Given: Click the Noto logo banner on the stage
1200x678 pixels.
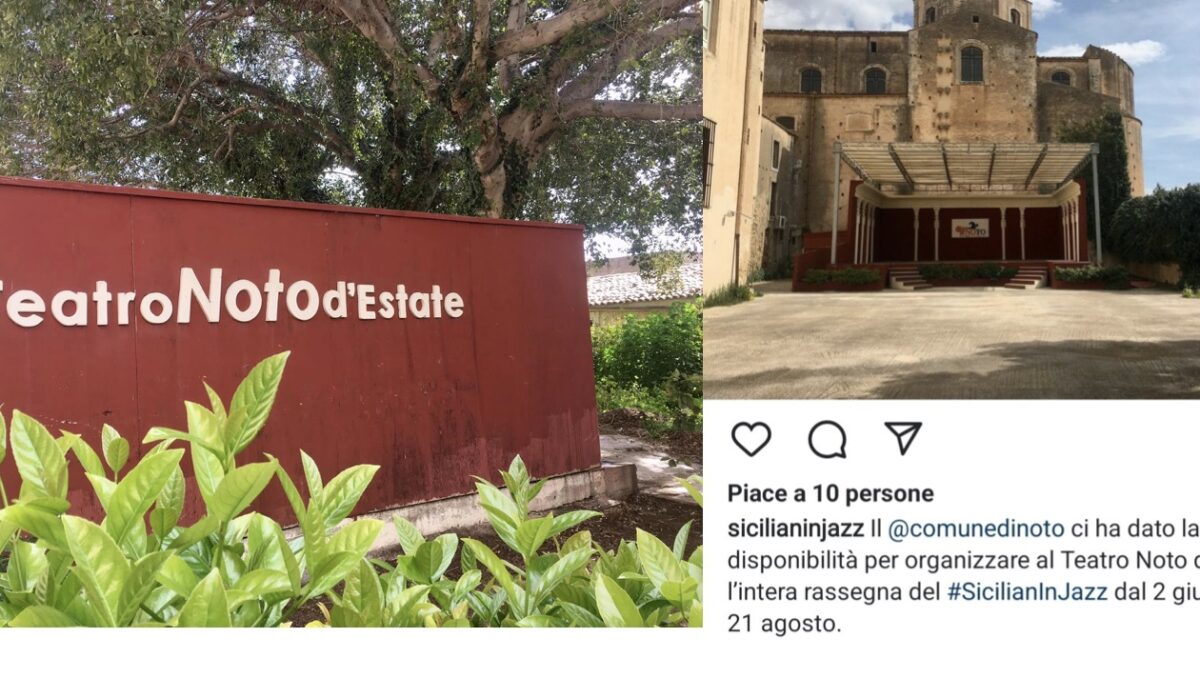Looking at the screenshot, I should pyautogui.click(x=969, y=228).
